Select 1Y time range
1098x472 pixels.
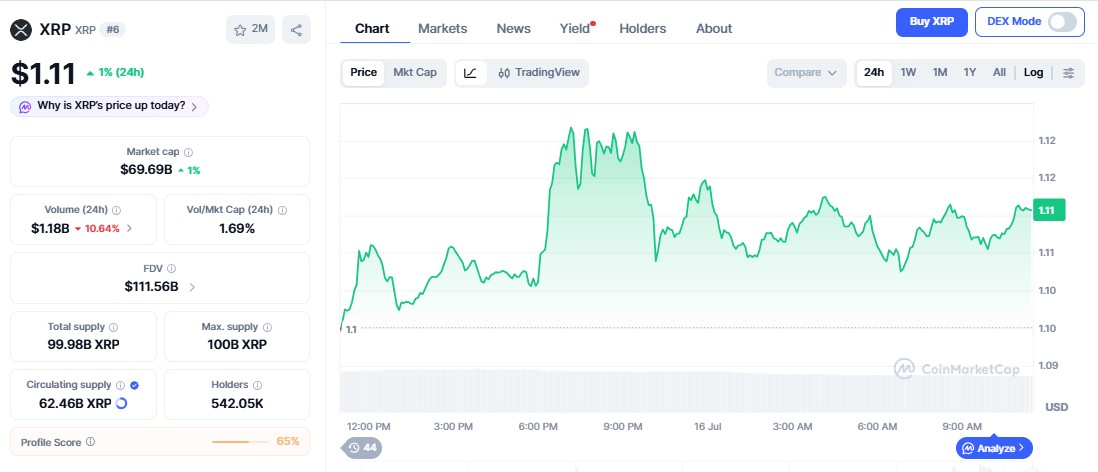coord(970,72)
